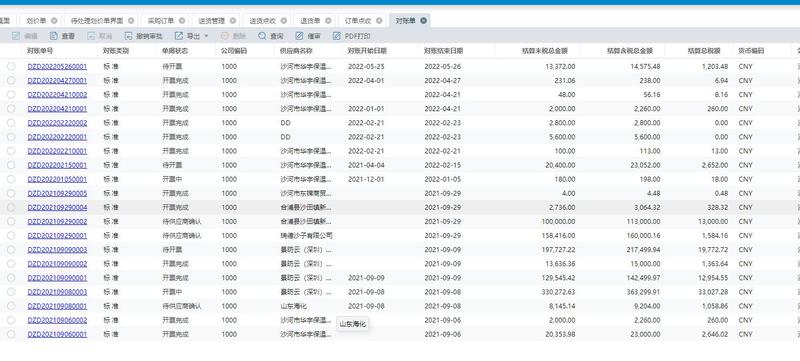
Task: Select radio button for row DZD202109290002
Action: 11,221
